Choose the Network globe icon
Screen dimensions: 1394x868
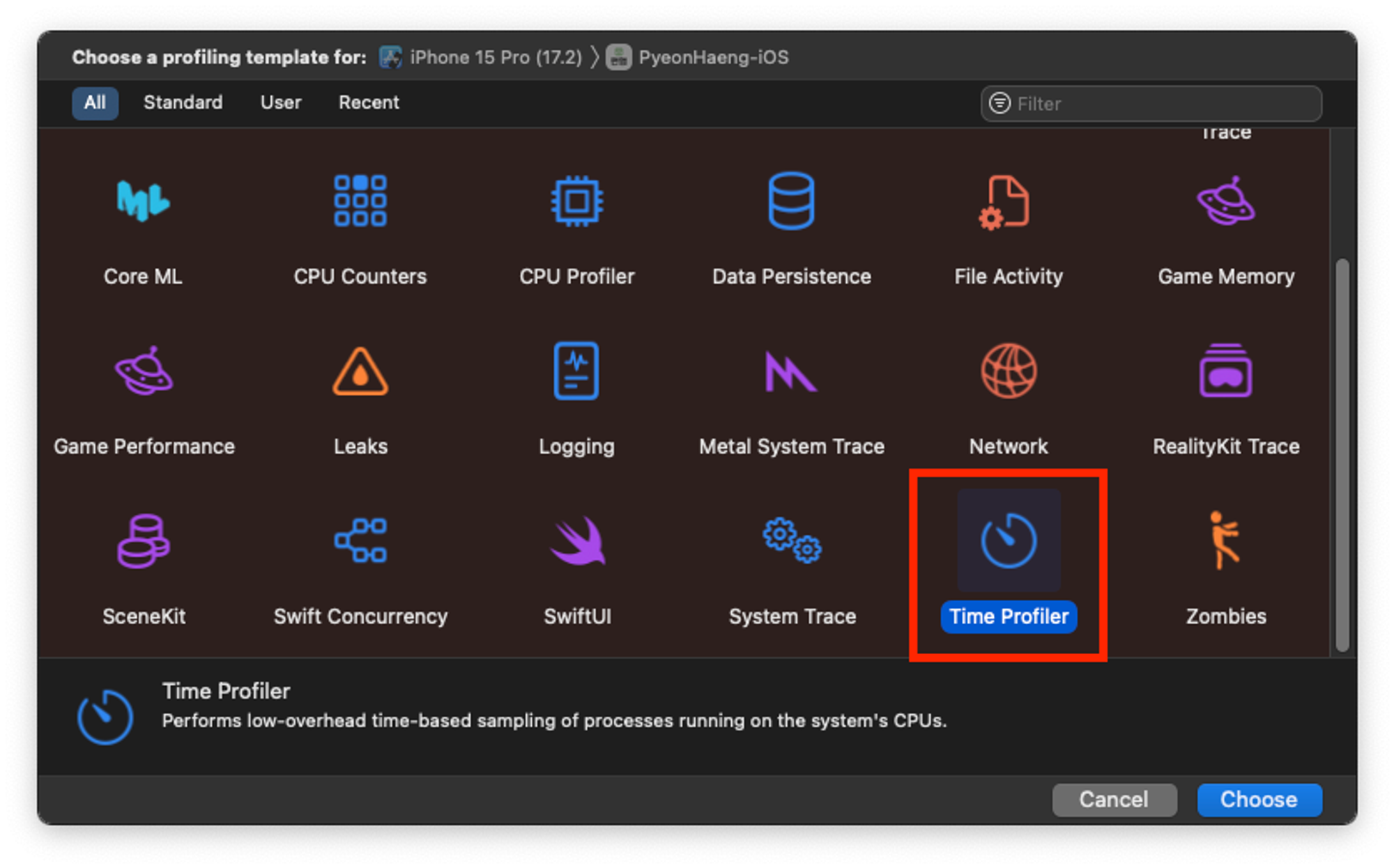click(1009, 371)
